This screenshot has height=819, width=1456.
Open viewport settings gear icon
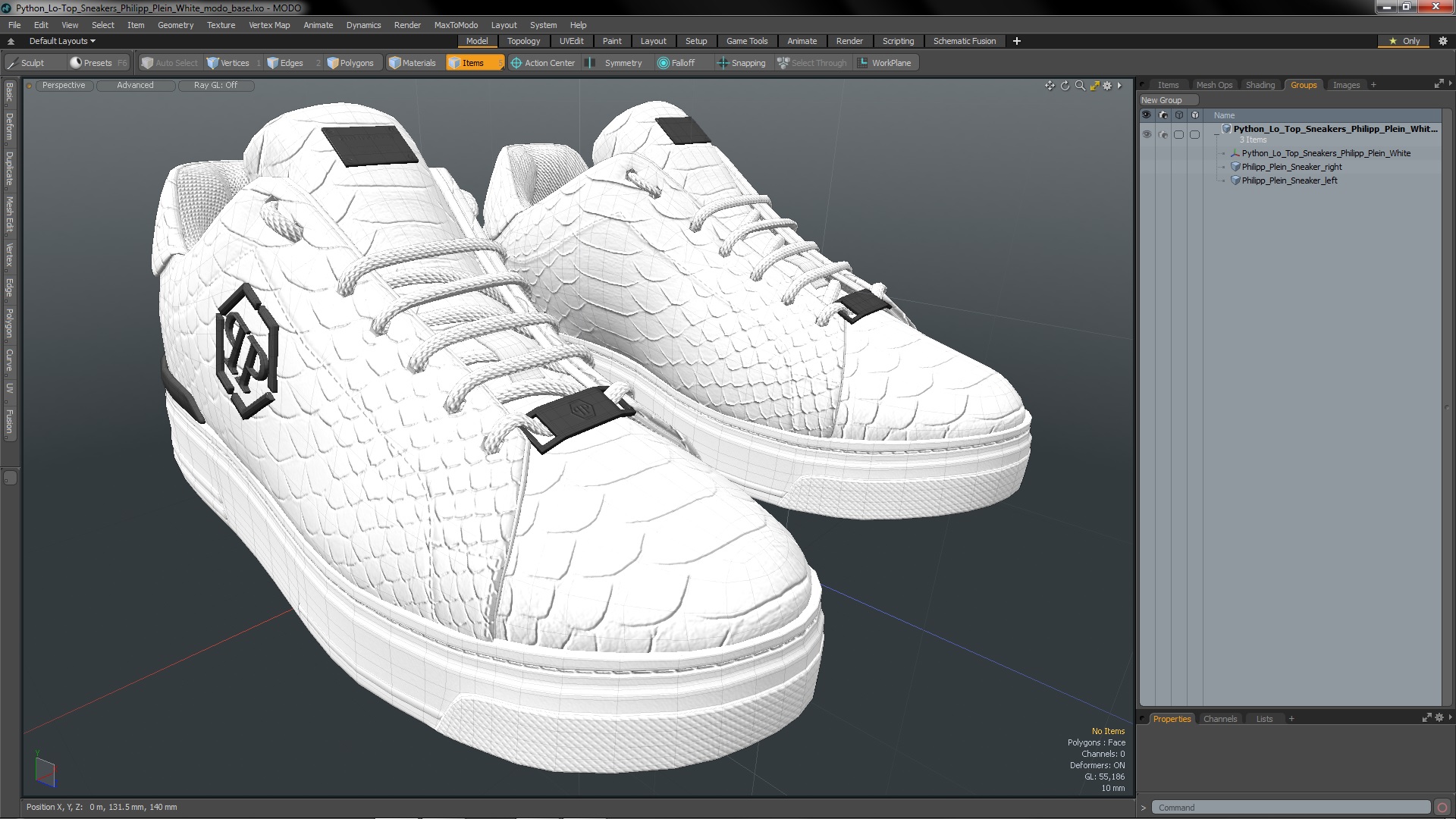(x=1107, y=86)
